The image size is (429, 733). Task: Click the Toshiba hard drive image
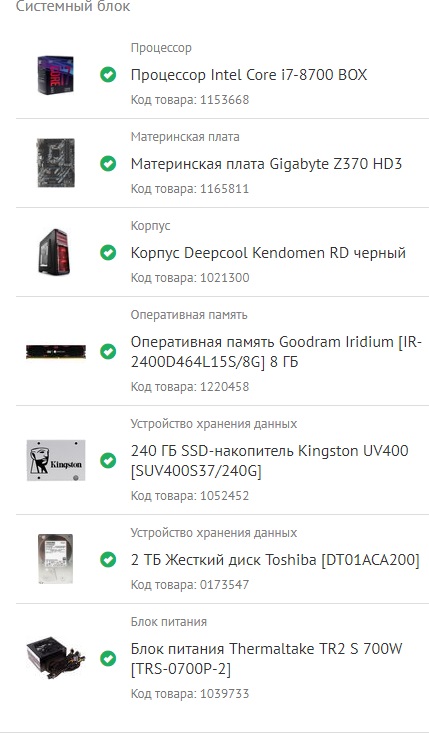coord(56,559)
